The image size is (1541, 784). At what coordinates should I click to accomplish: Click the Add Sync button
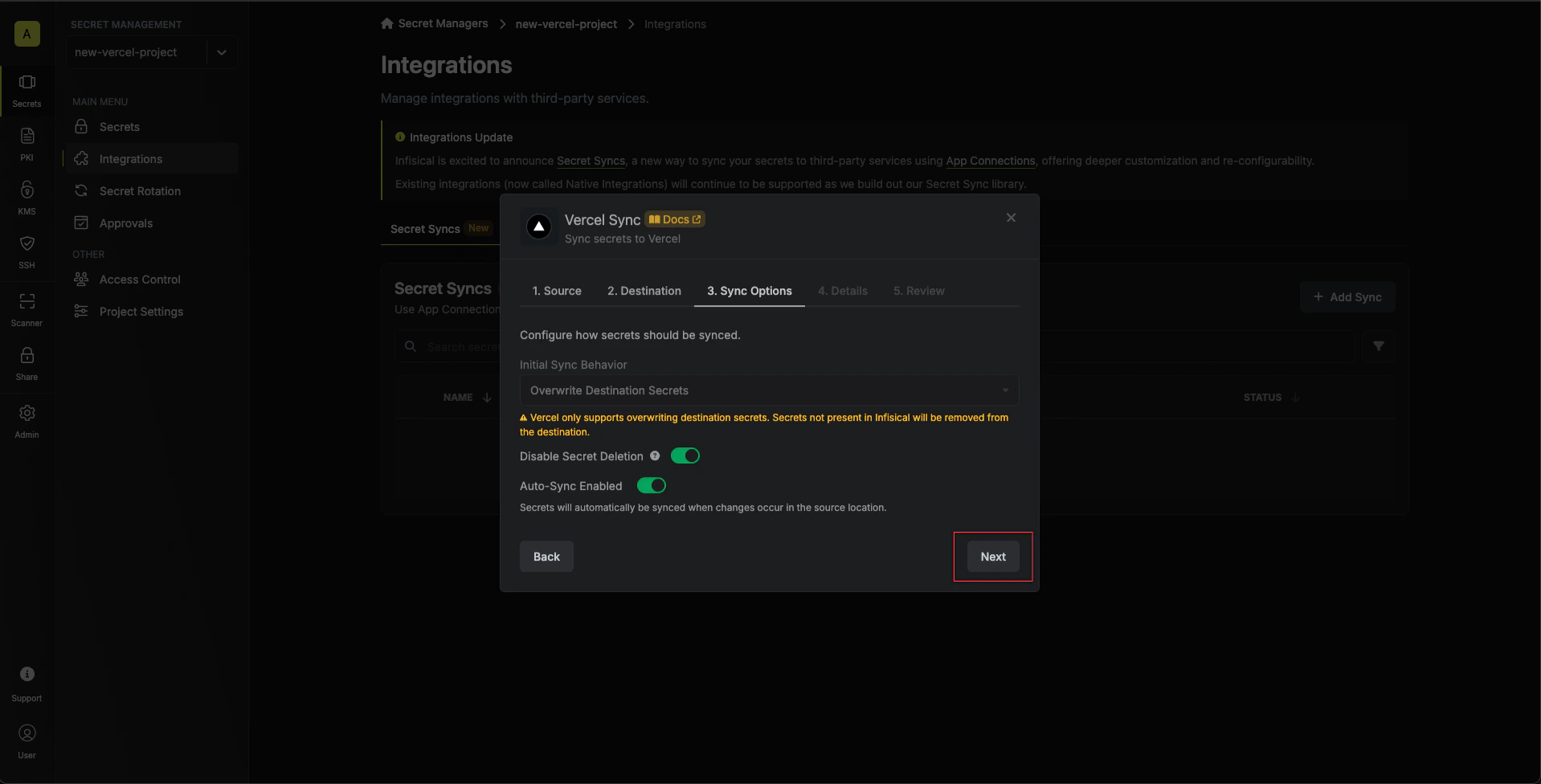click(1347, 297)
